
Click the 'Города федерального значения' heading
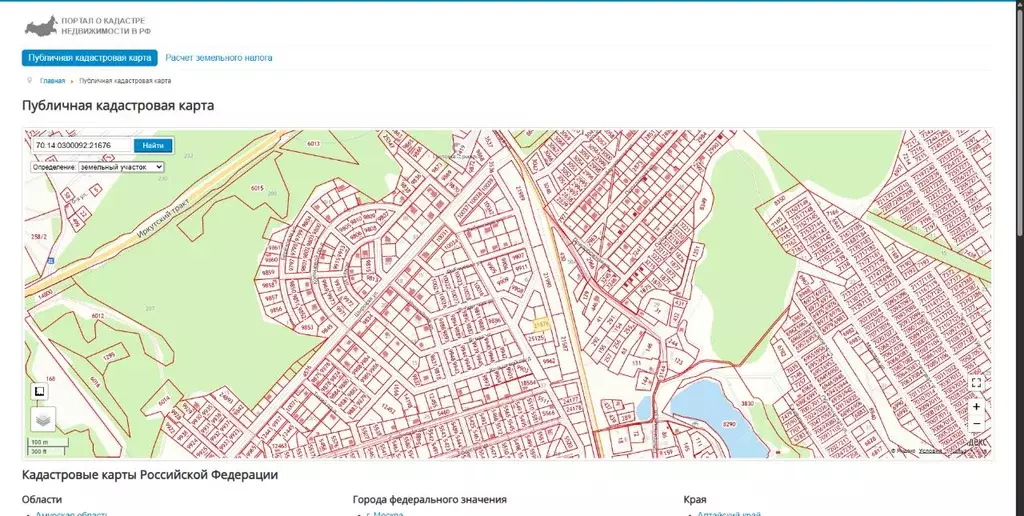coord(430,500)
